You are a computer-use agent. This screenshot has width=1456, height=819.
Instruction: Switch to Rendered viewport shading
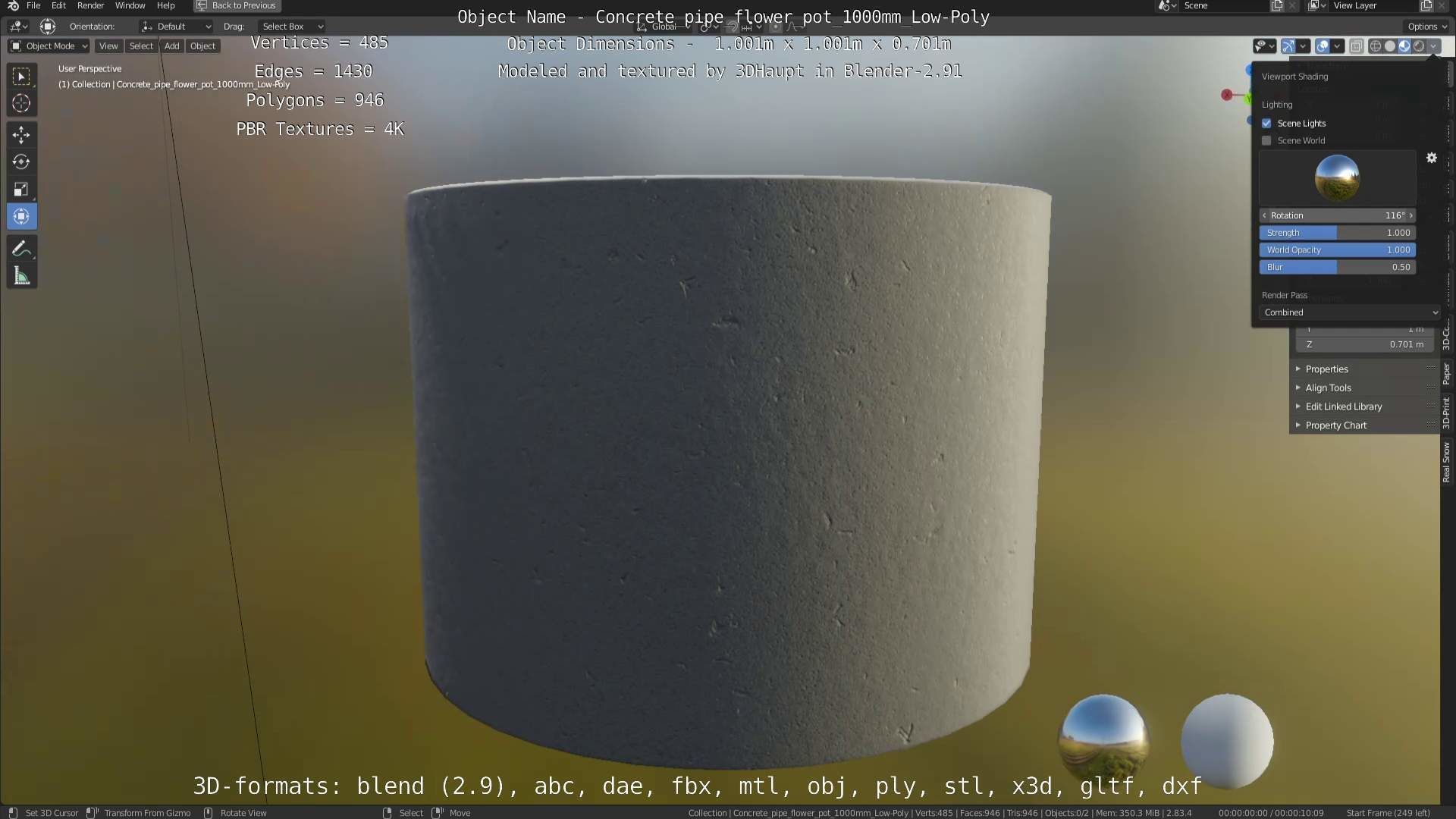[x=1418, y=46]
